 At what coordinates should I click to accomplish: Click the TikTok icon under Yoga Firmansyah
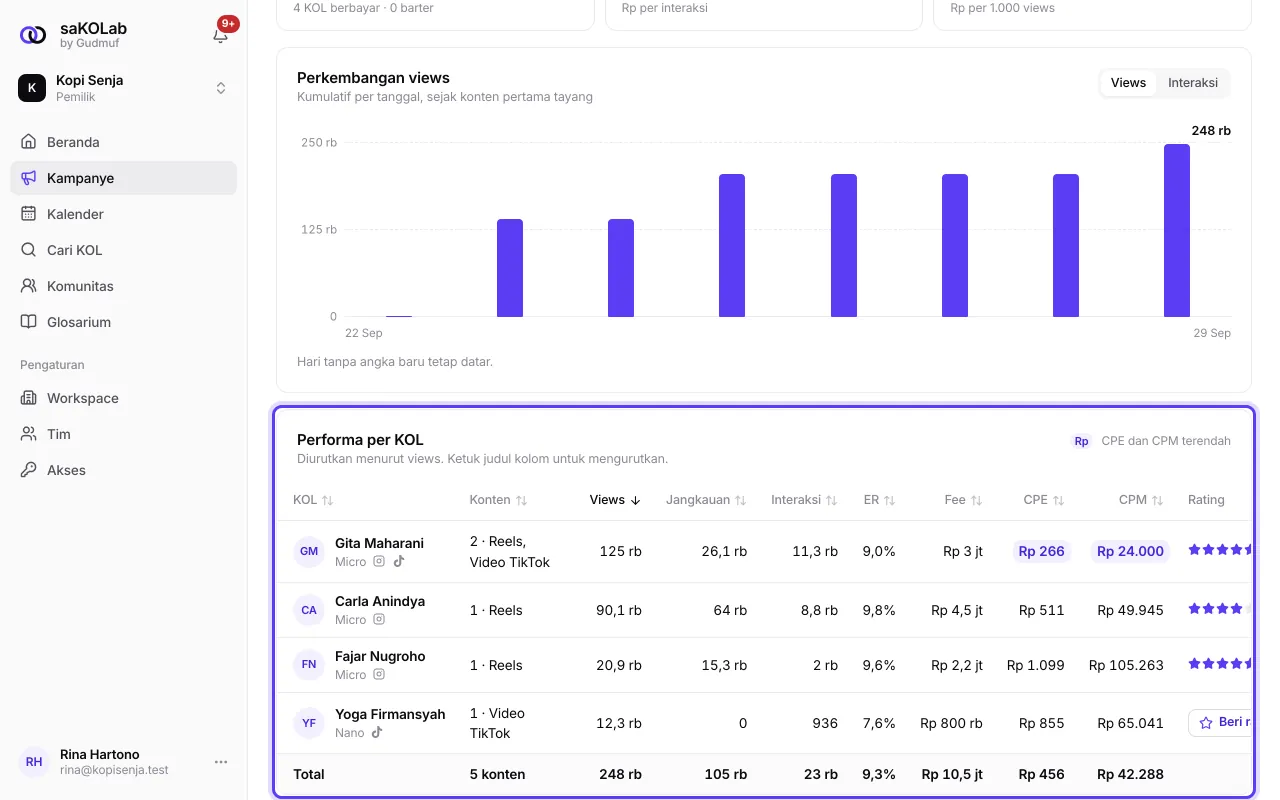point(377,733)
